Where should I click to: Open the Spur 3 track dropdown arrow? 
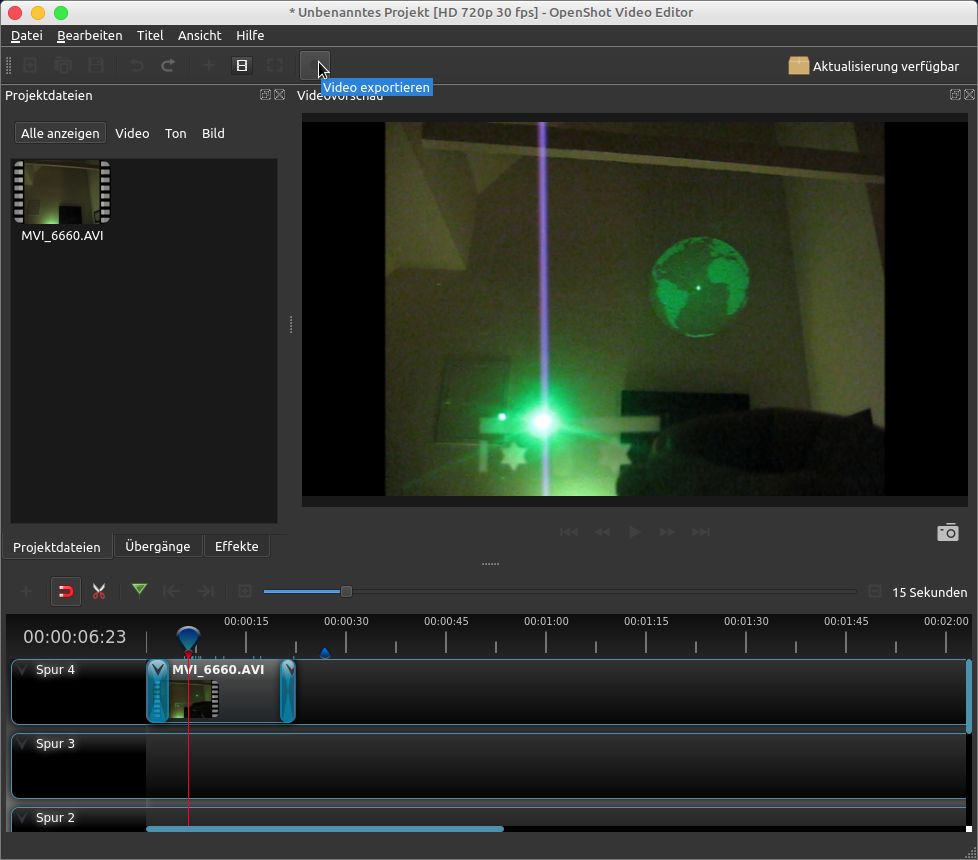click(x=22, y=744)
